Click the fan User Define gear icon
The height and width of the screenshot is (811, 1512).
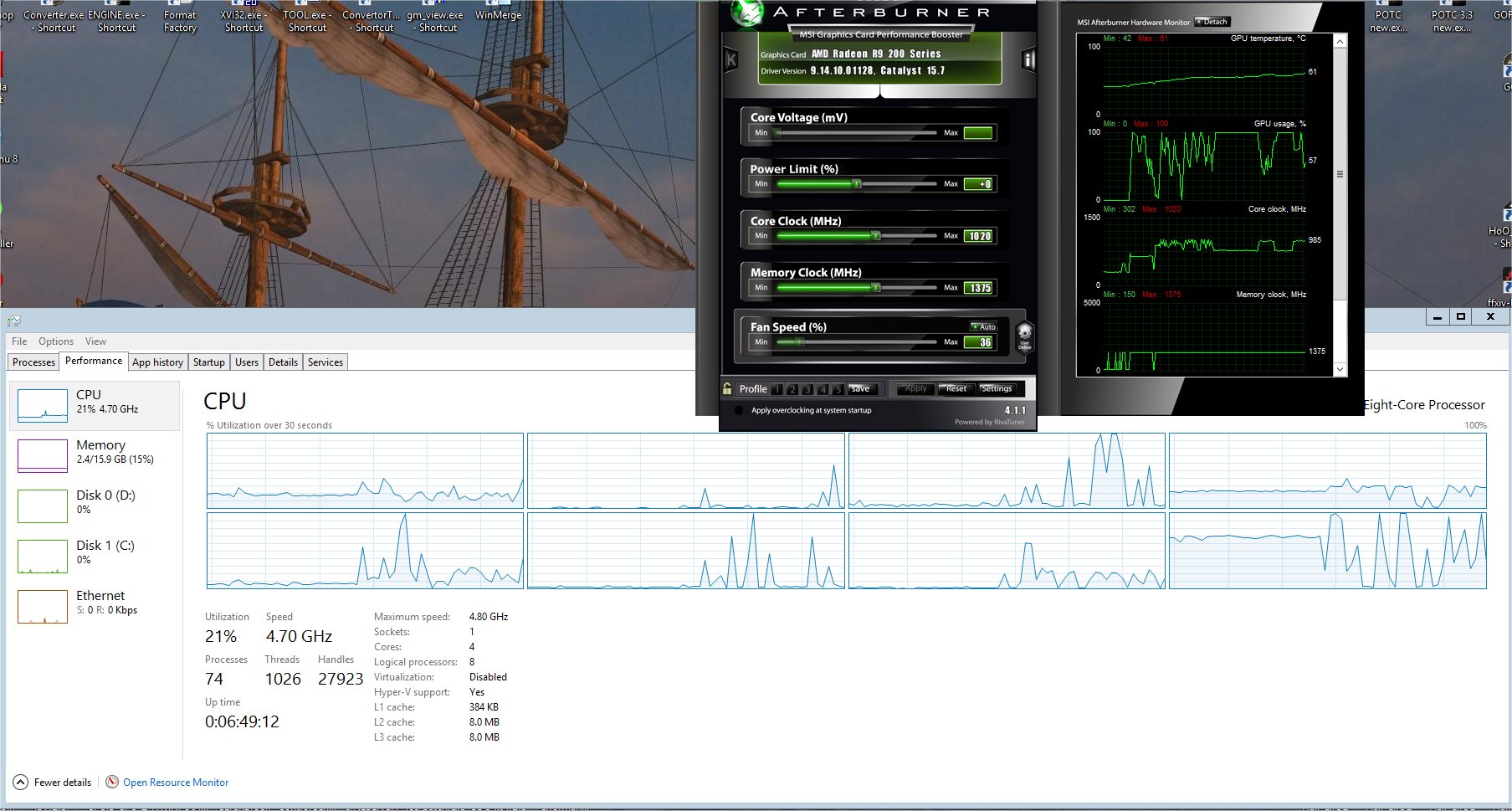tap(1024, 336)
